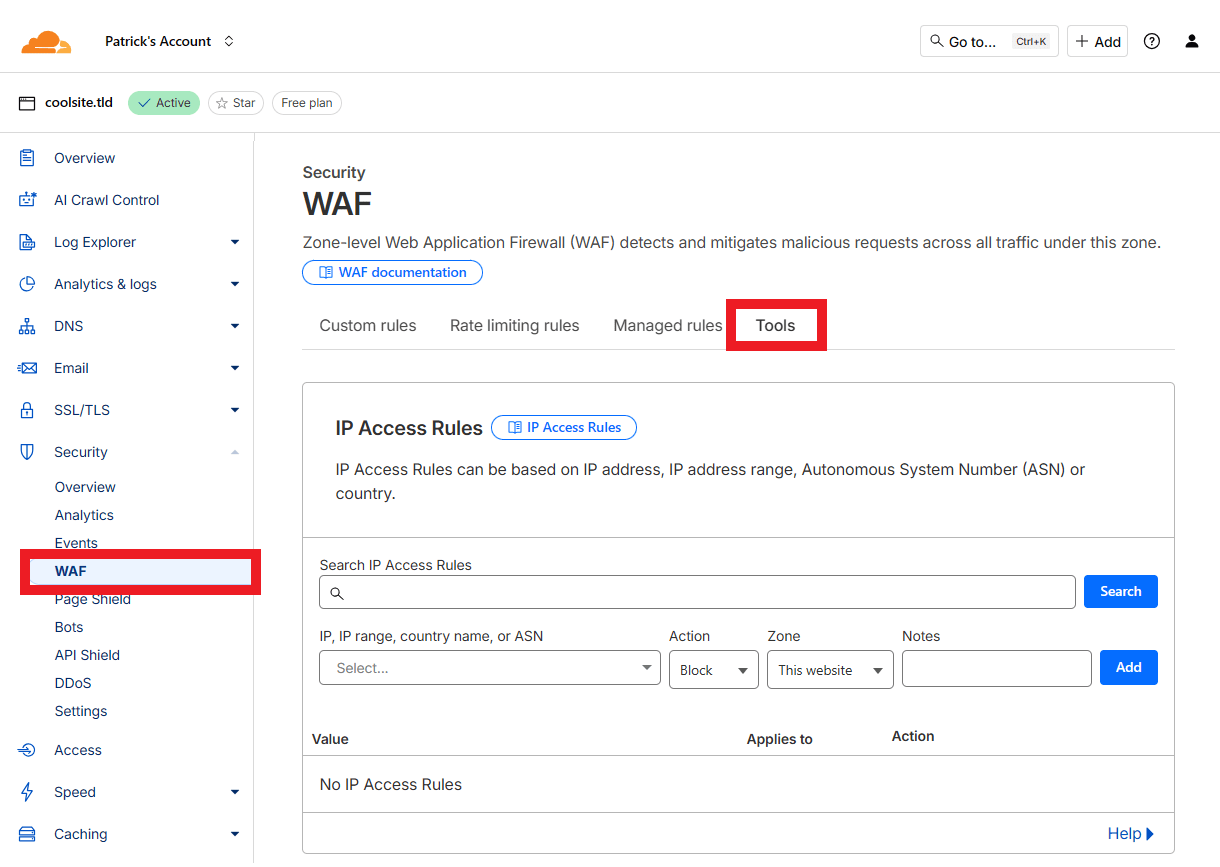Image resolution: width=1220 pixels, height=867 pixels.
Task: Click the DNS sidebar icon
Action: click(28, 326)
